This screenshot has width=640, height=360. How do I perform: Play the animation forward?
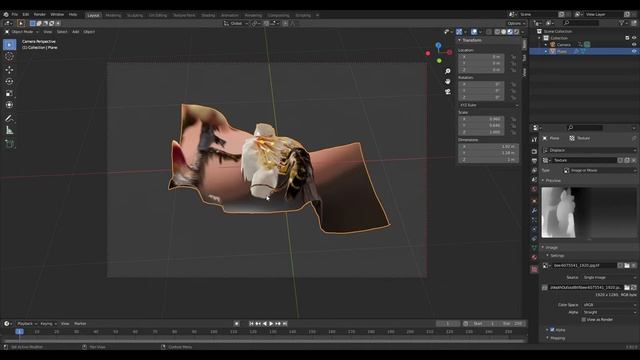(x=271, y=324)
